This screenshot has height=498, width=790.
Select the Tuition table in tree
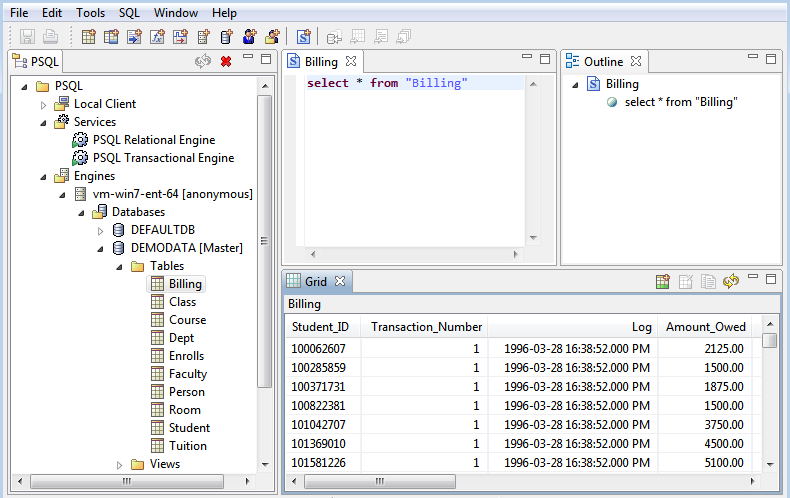click(188, 446)
